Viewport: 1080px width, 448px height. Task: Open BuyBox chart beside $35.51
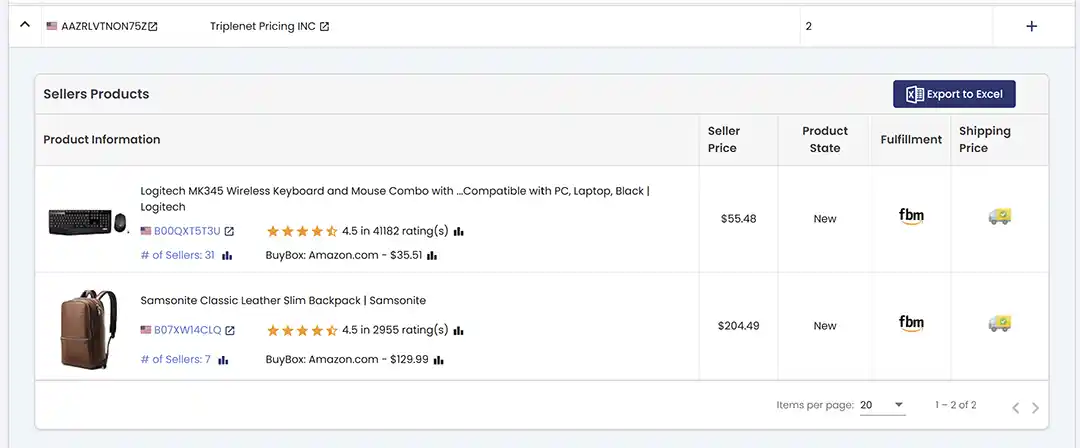(x=432, y=256)
